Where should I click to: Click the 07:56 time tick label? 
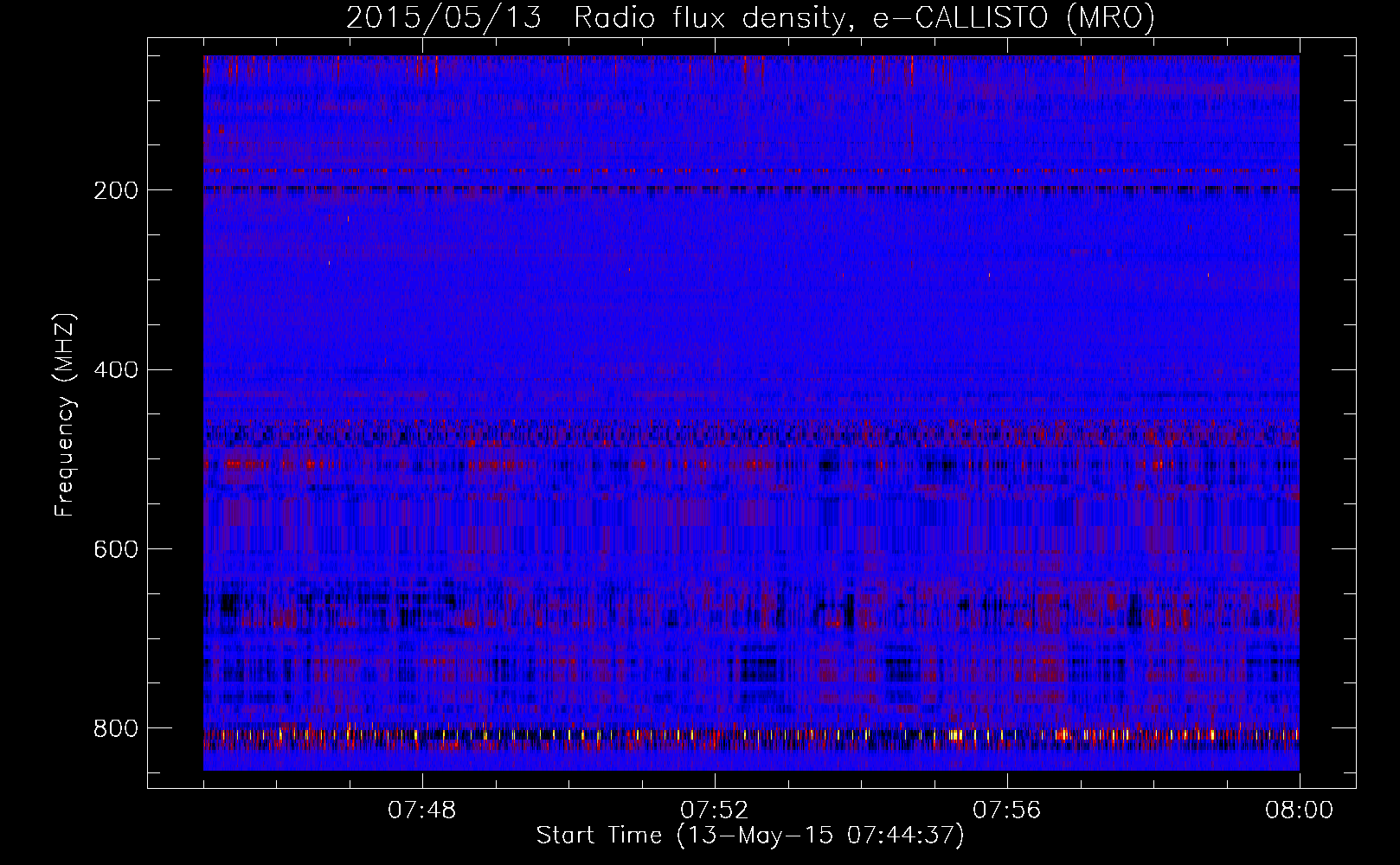tap(1007, 811)
